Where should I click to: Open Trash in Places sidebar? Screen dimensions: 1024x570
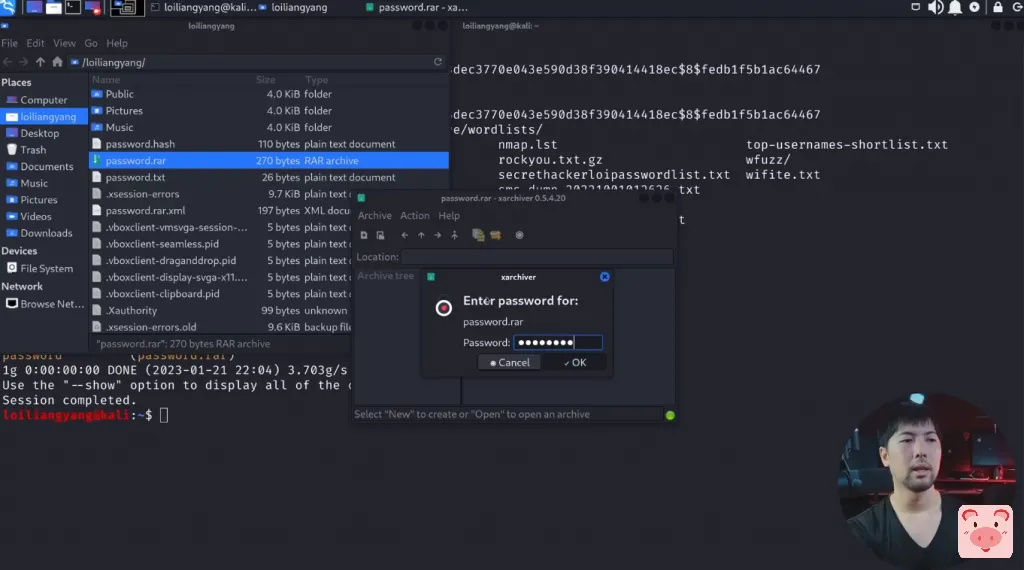43,150
